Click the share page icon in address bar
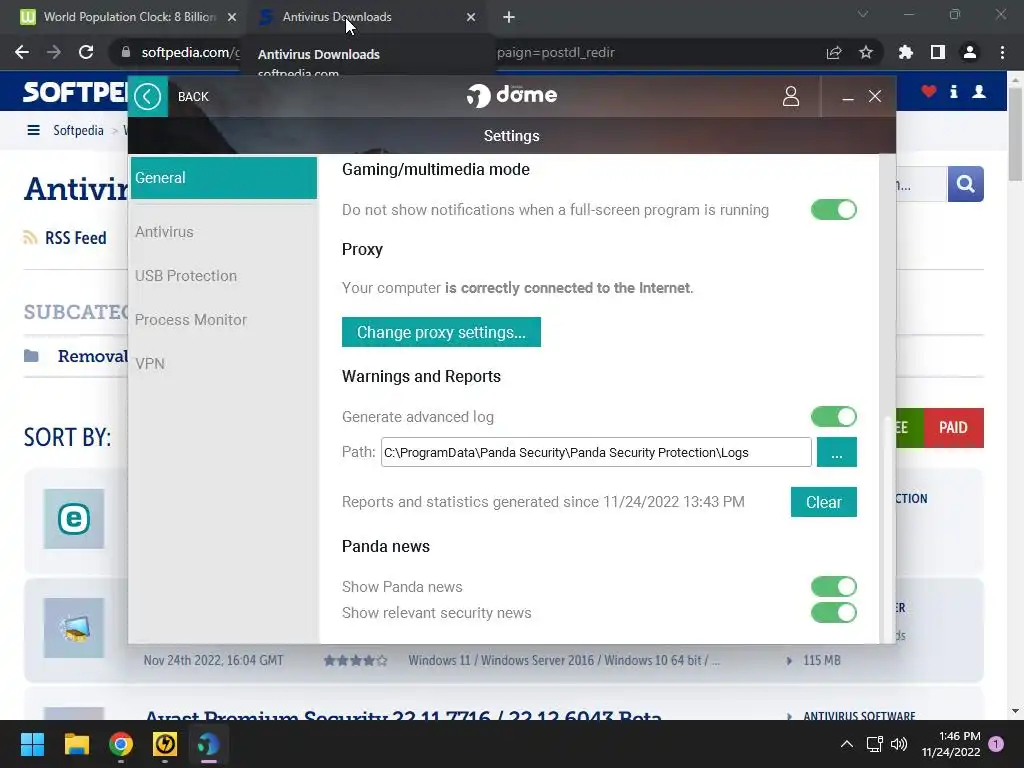The height and width of the screenshot is (768, 1024). coord(833,52)
